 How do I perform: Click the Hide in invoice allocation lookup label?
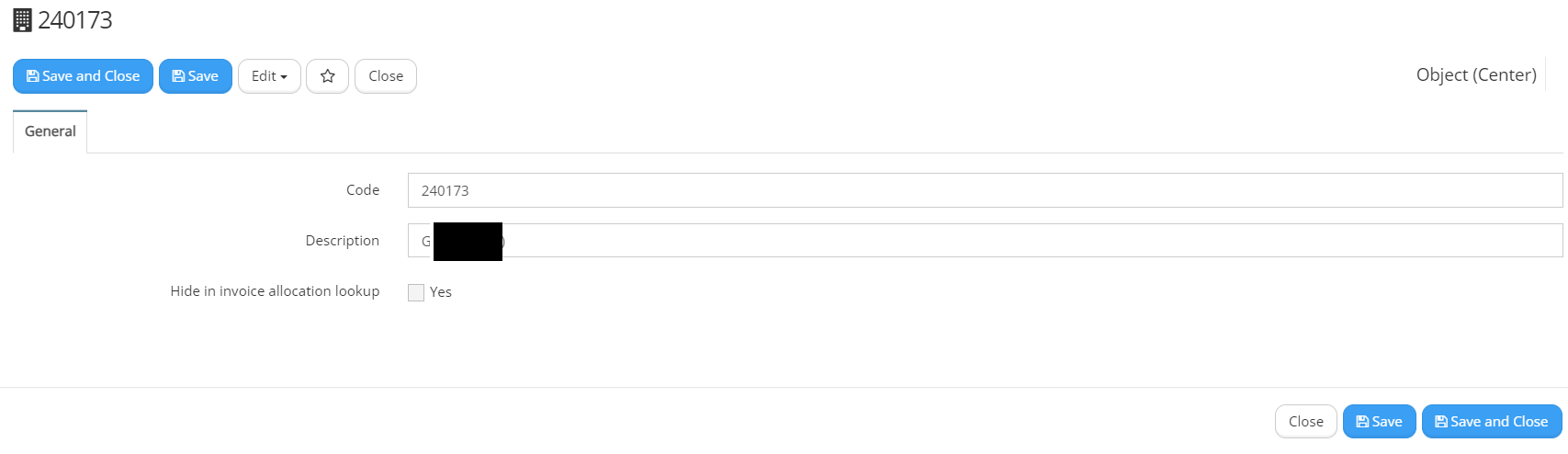tap(275, 291)
